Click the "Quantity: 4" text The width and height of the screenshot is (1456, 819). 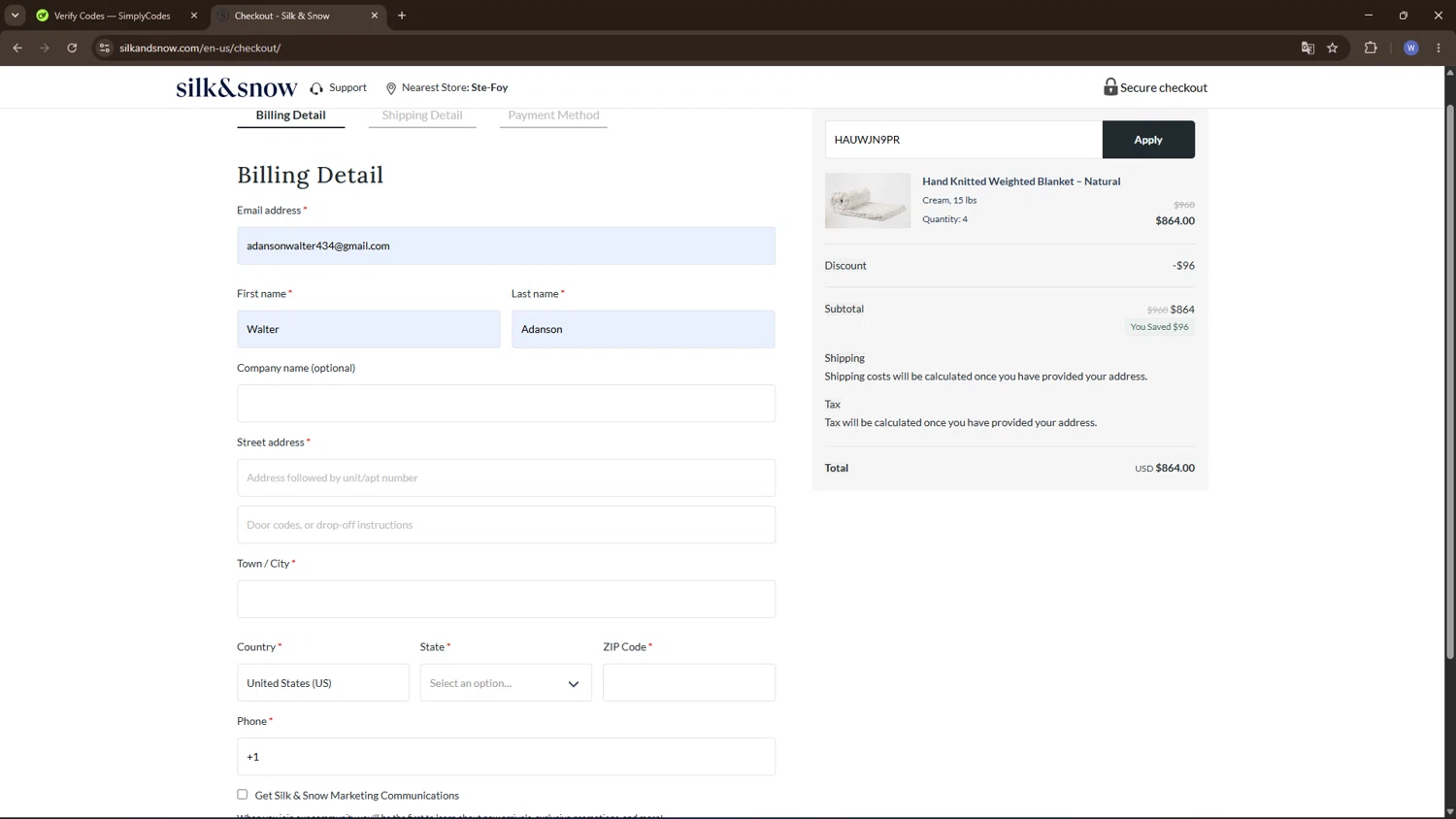click(944, 219)
